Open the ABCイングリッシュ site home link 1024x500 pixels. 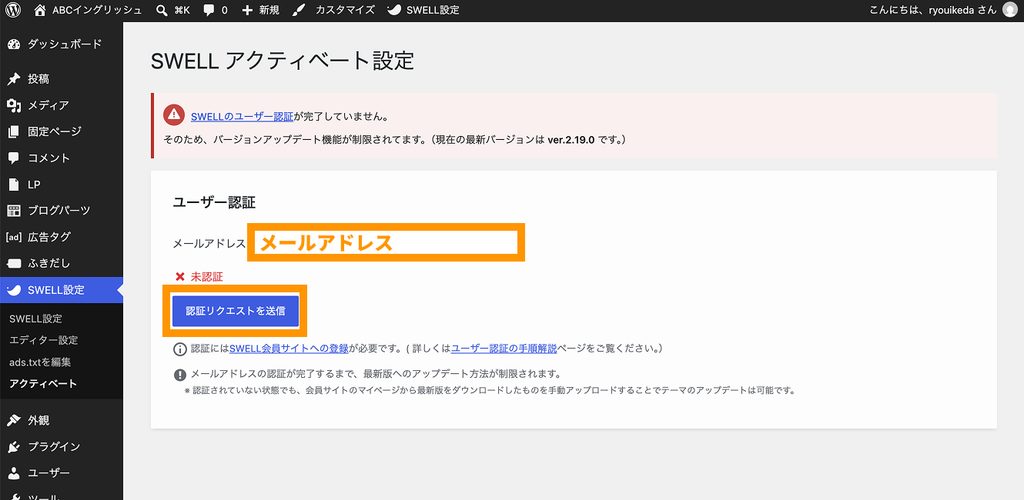click(88, 10)
